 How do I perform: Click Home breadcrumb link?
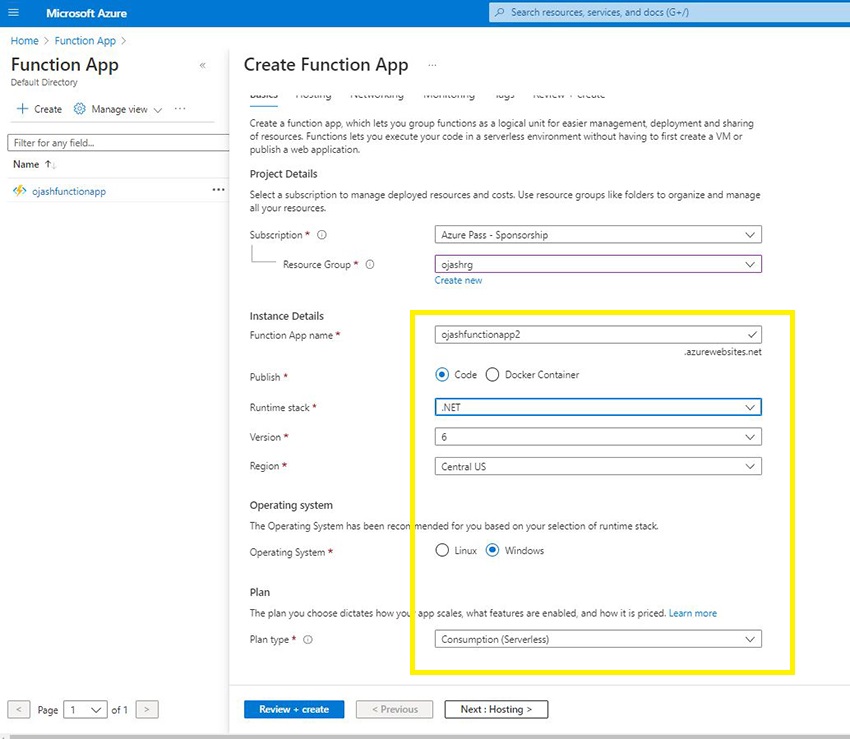click(x=24, y=41)
